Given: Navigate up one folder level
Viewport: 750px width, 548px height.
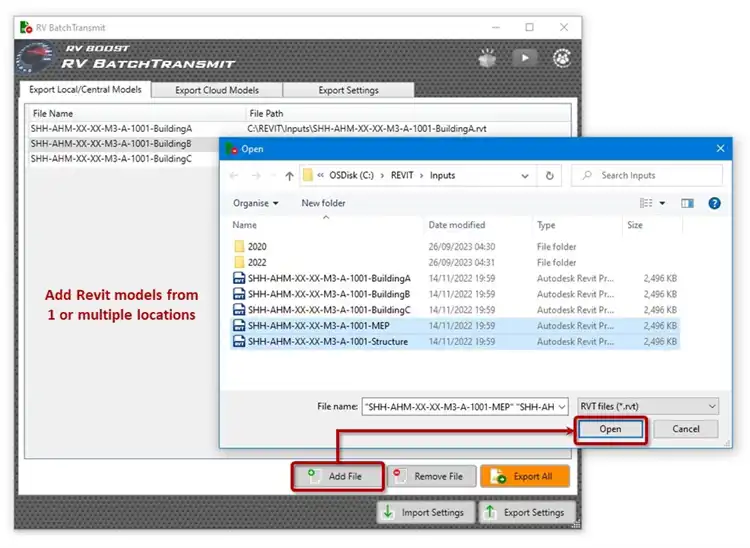Looking at the screenshot, I should [x=289, y=176].
